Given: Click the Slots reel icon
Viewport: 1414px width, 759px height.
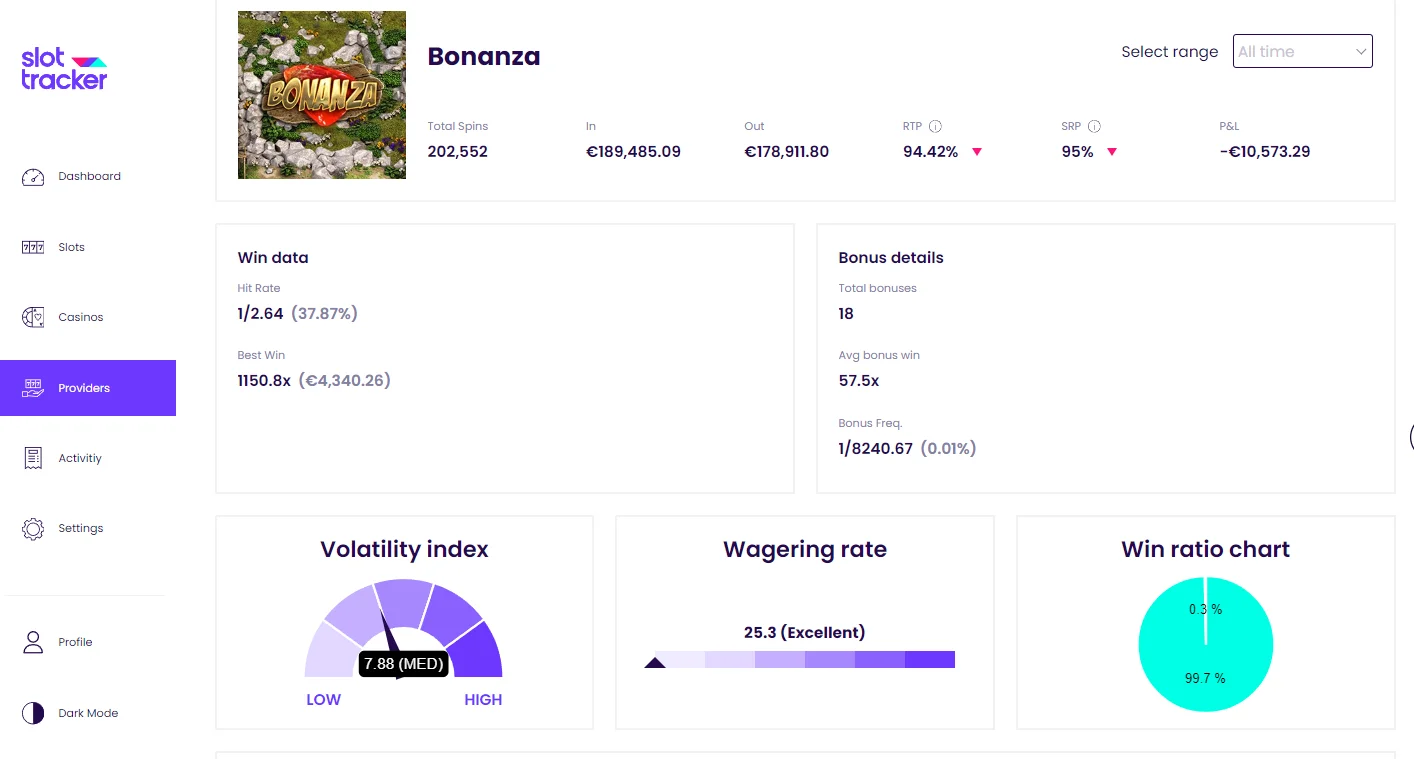Looking at the screenshot, I should (x=33, y=247).
